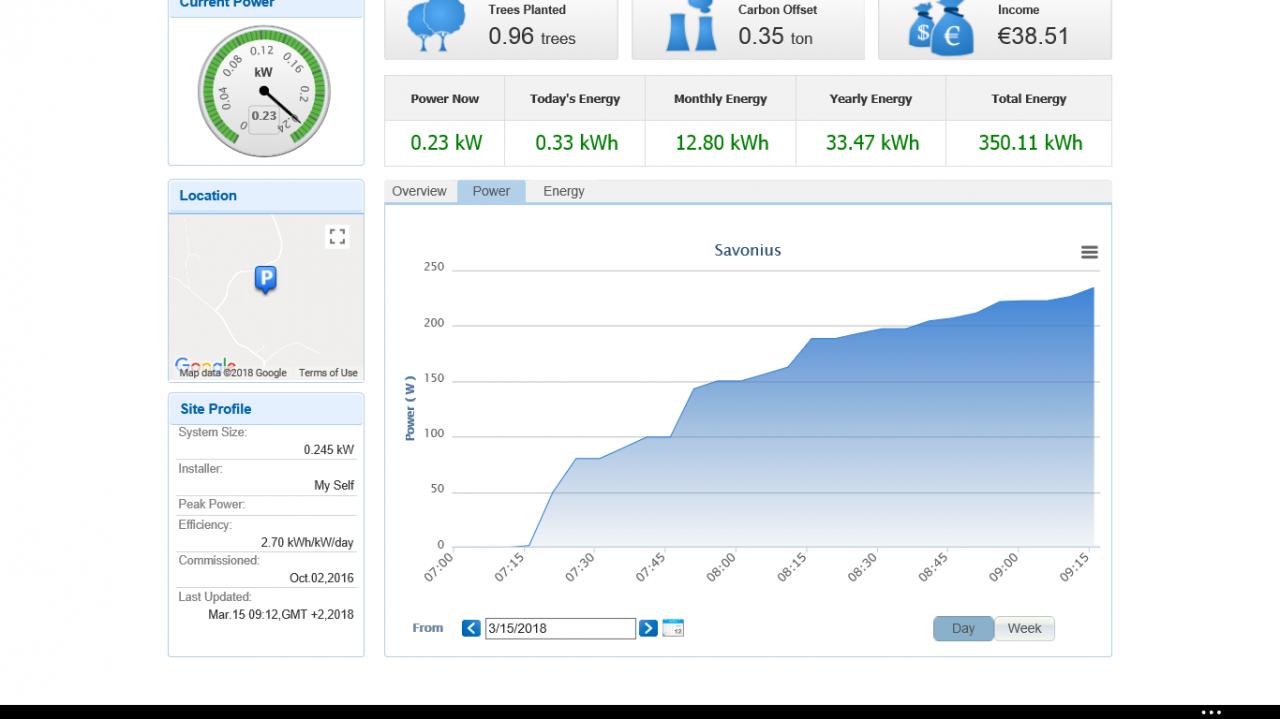The height and width of the screenshot is (719, 1280).
Task: Click Total Energy value 350.11 kWh
Action: pyautogui.click(x=1030, y=143)
